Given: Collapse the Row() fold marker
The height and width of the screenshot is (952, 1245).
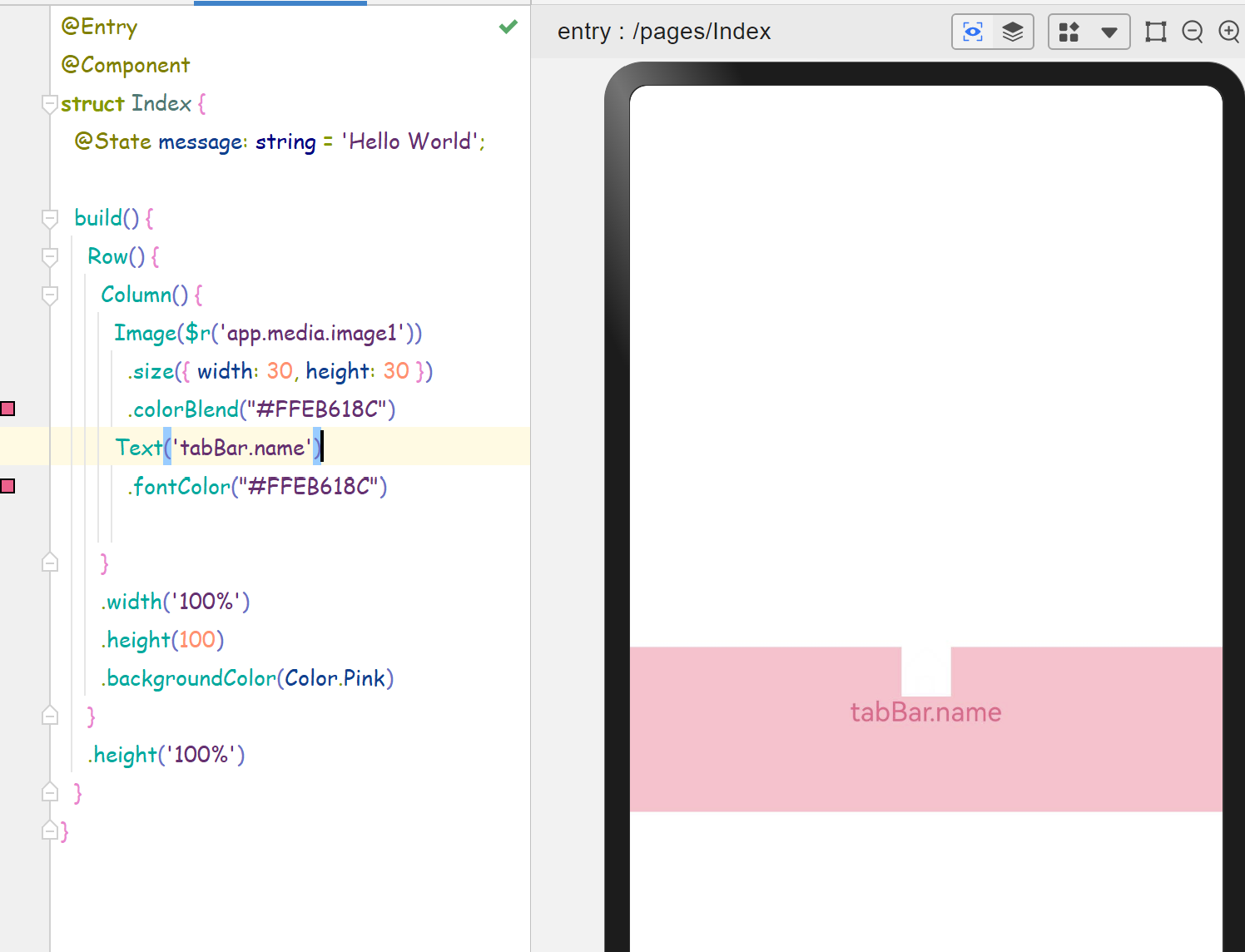Looking at the screenshot, I should tap(50, 257).
